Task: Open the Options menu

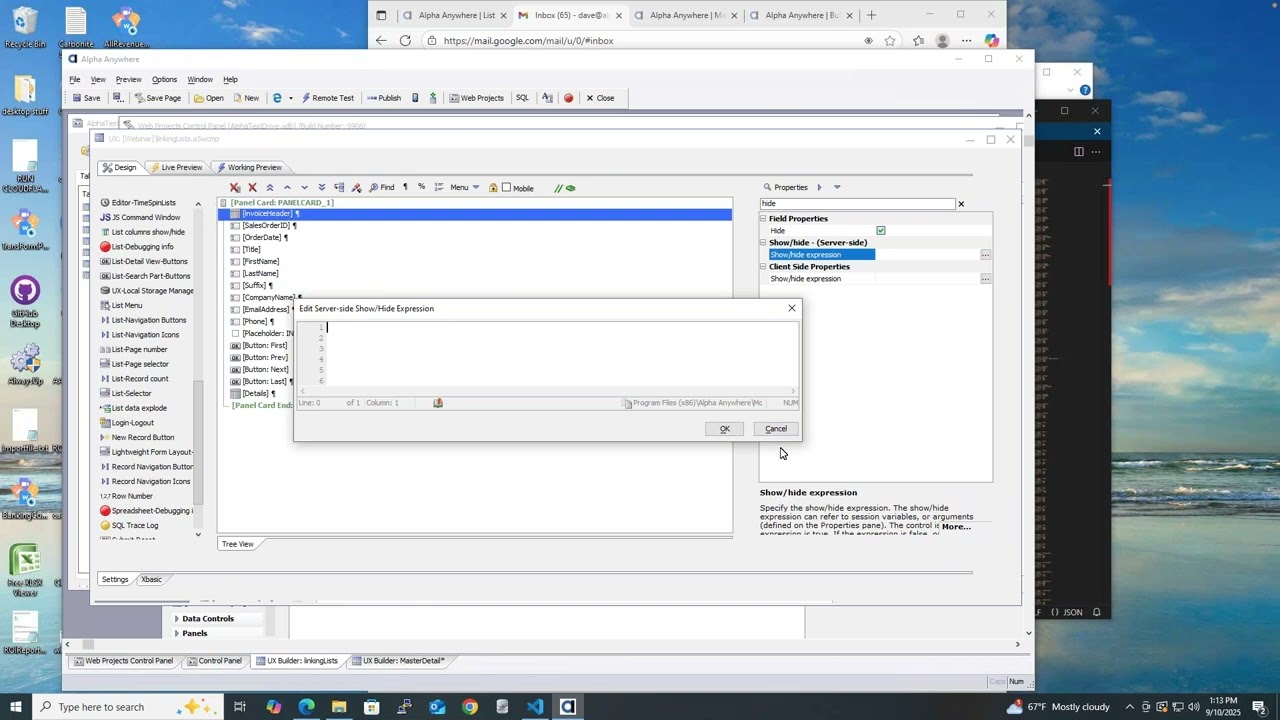Action: 164,80
